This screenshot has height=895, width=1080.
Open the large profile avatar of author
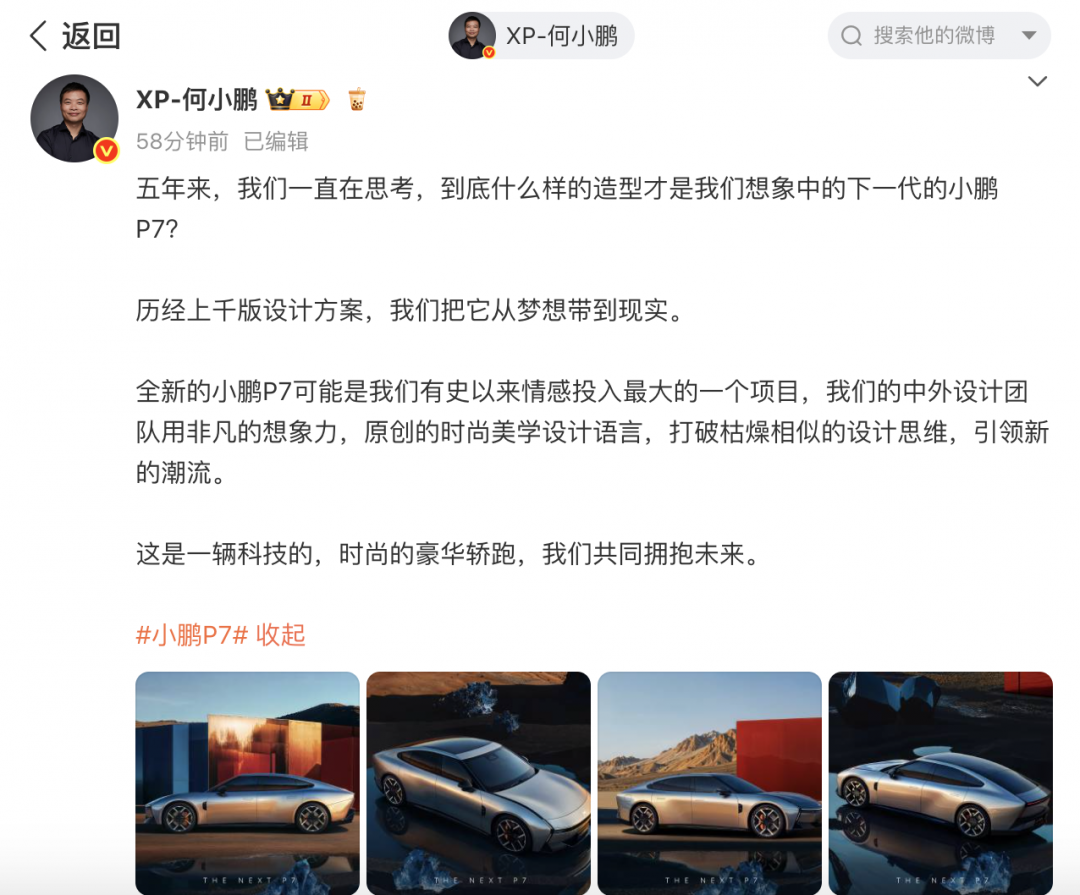[x=74, y=119]
